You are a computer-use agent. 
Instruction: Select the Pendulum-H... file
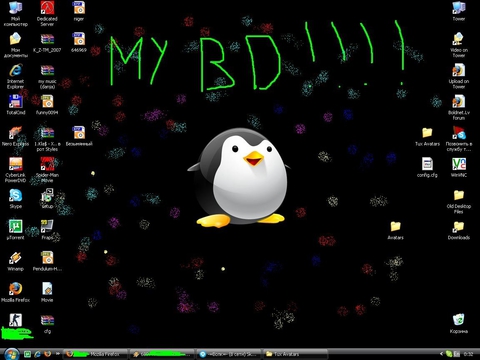(x=47, y=261)
